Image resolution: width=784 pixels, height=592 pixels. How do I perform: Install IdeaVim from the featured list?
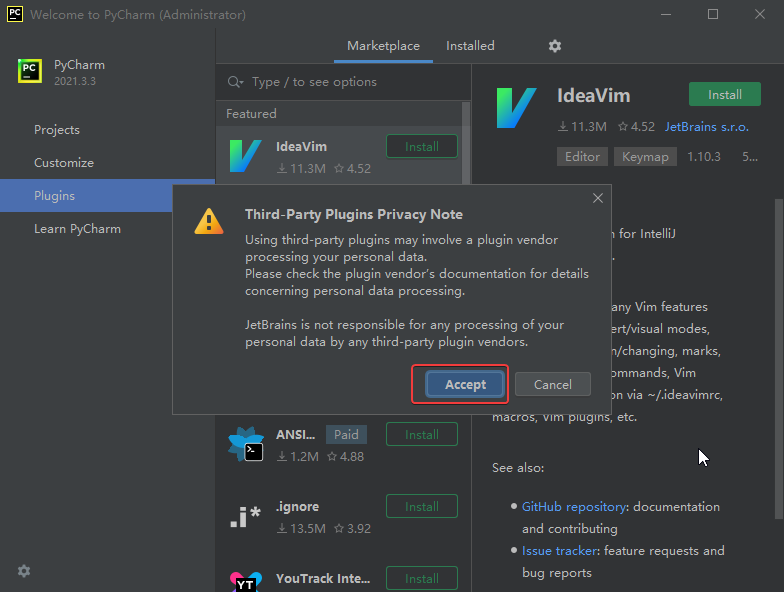pos(422,146)
